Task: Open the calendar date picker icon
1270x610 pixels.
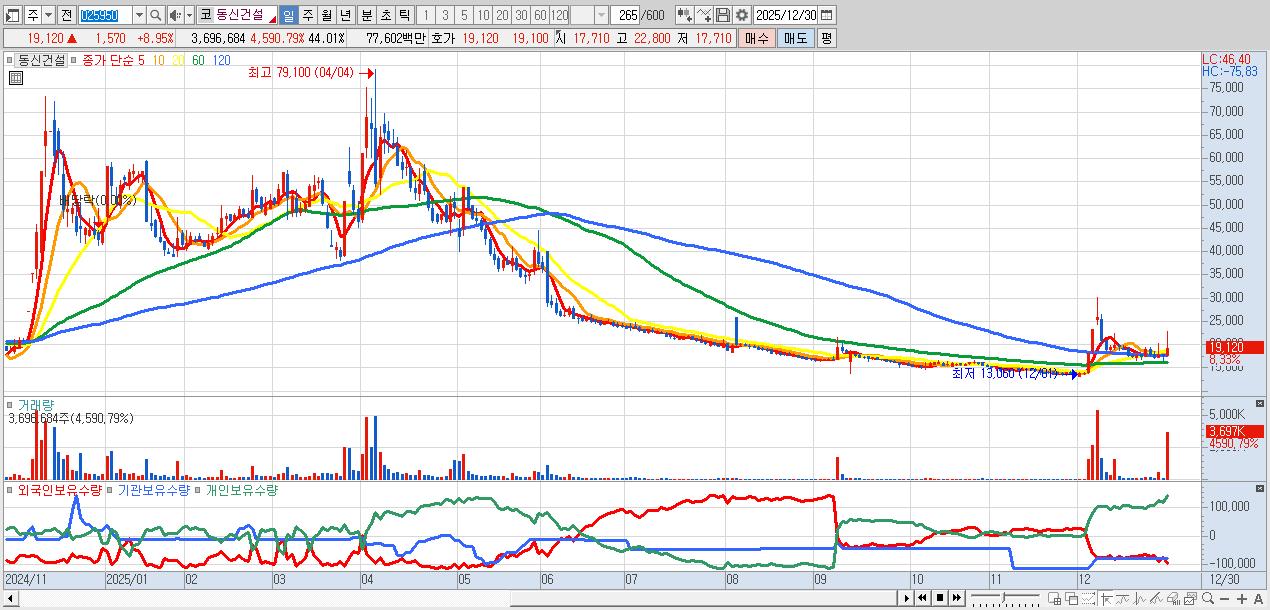Action: [x=827, y=15]
